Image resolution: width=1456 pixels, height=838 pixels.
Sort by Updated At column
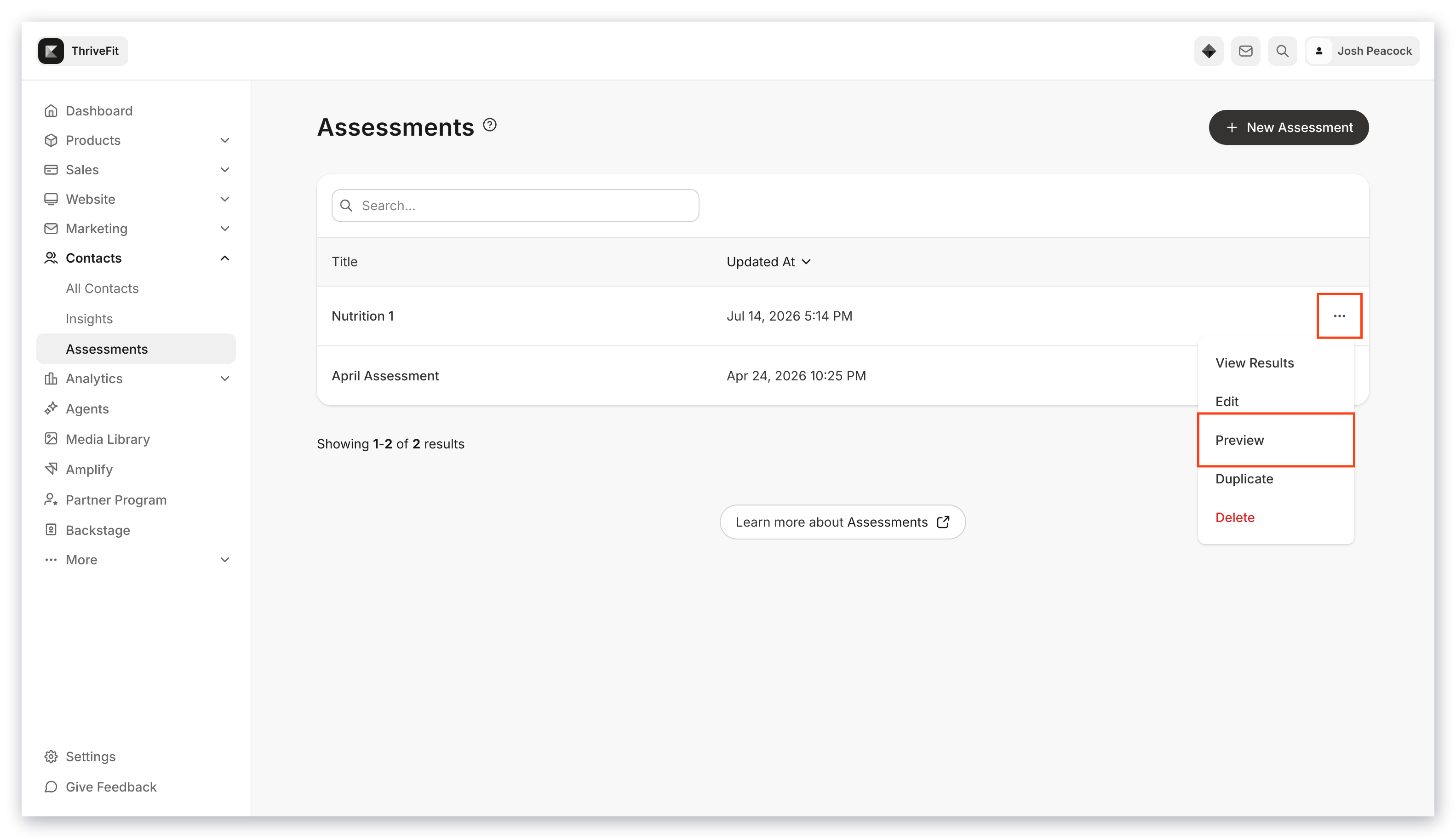(x=768, y=261)
